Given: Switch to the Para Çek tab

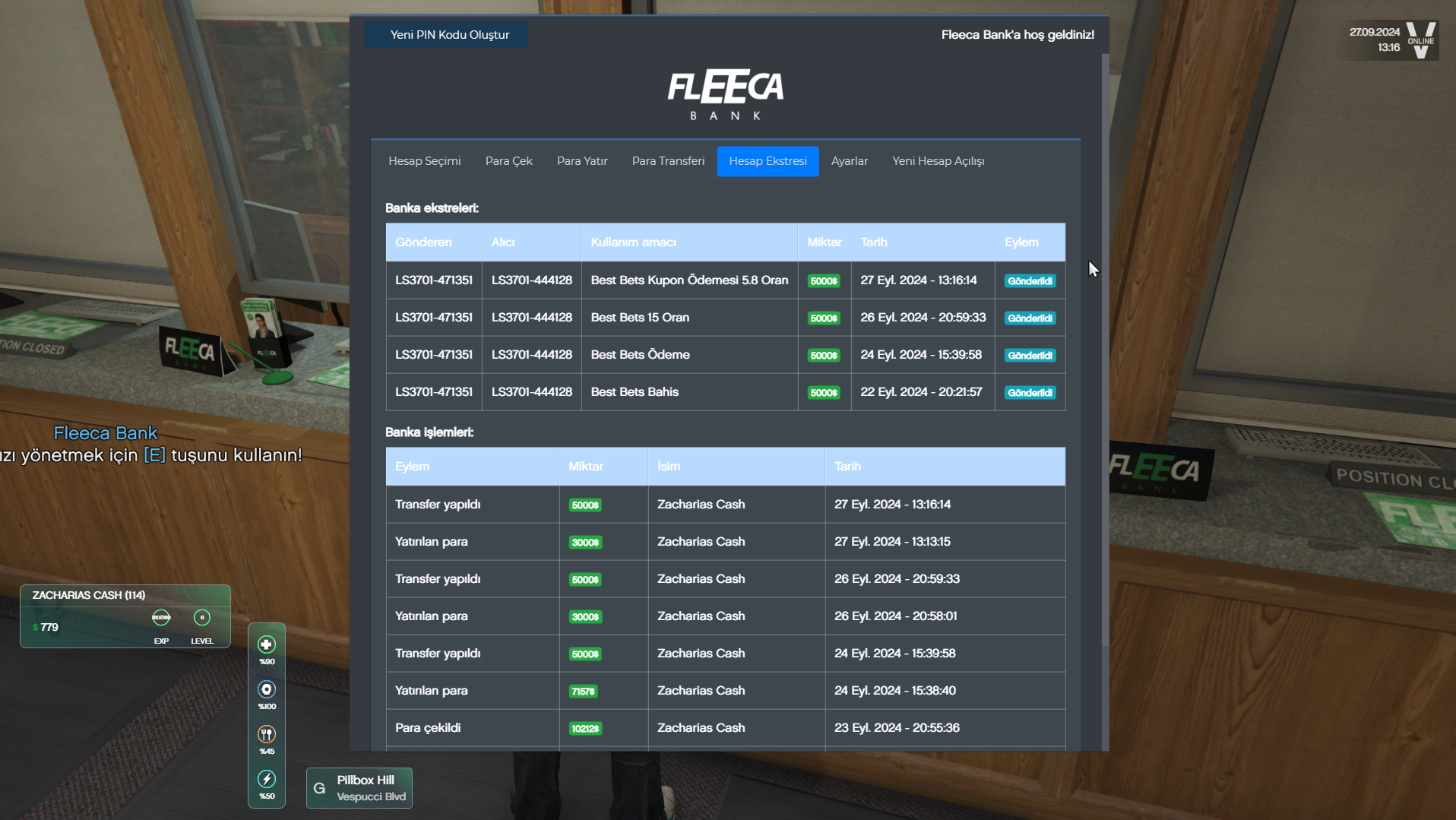Looking at the screenshot, I should click(509, 161).
